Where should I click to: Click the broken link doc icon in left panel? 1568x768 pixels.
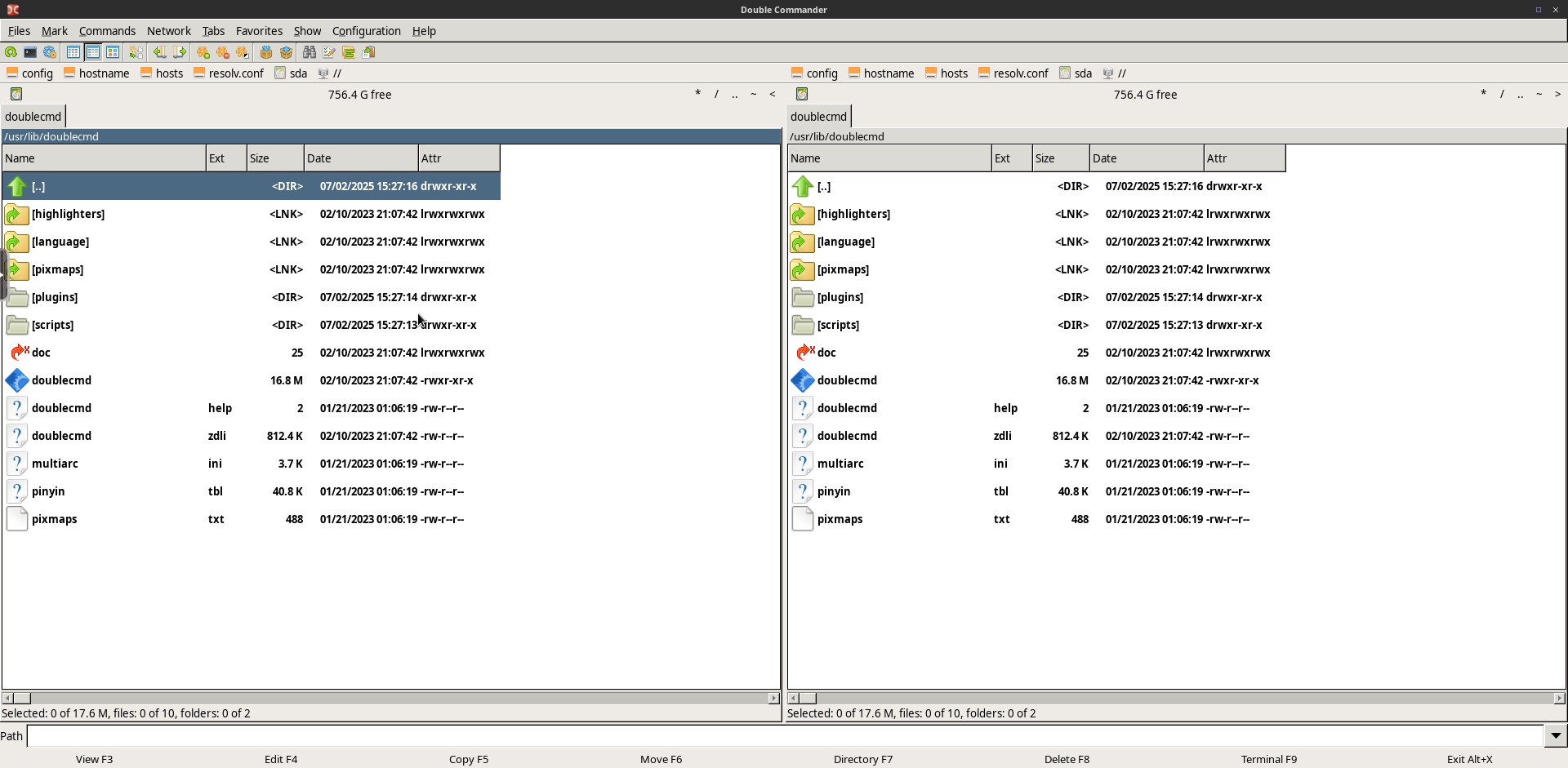[18, 353]
